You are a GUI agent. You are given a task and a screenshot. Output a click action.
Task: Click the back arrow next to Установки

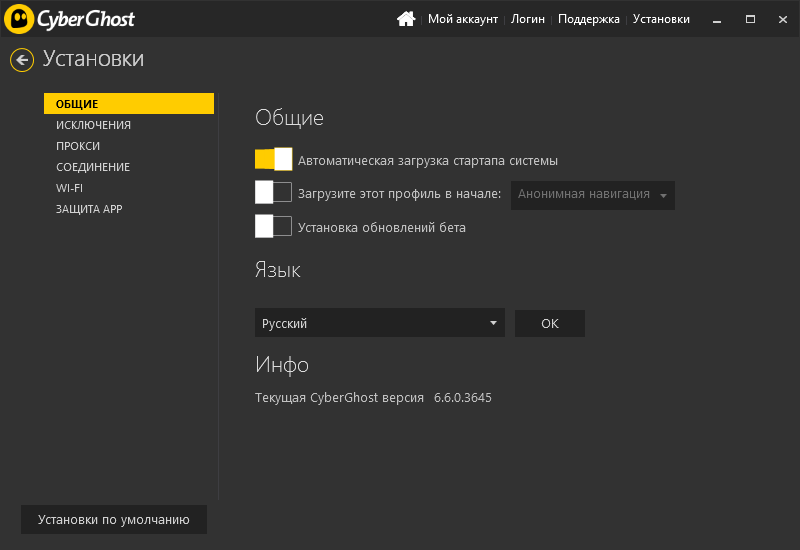(x=22, y=60)
